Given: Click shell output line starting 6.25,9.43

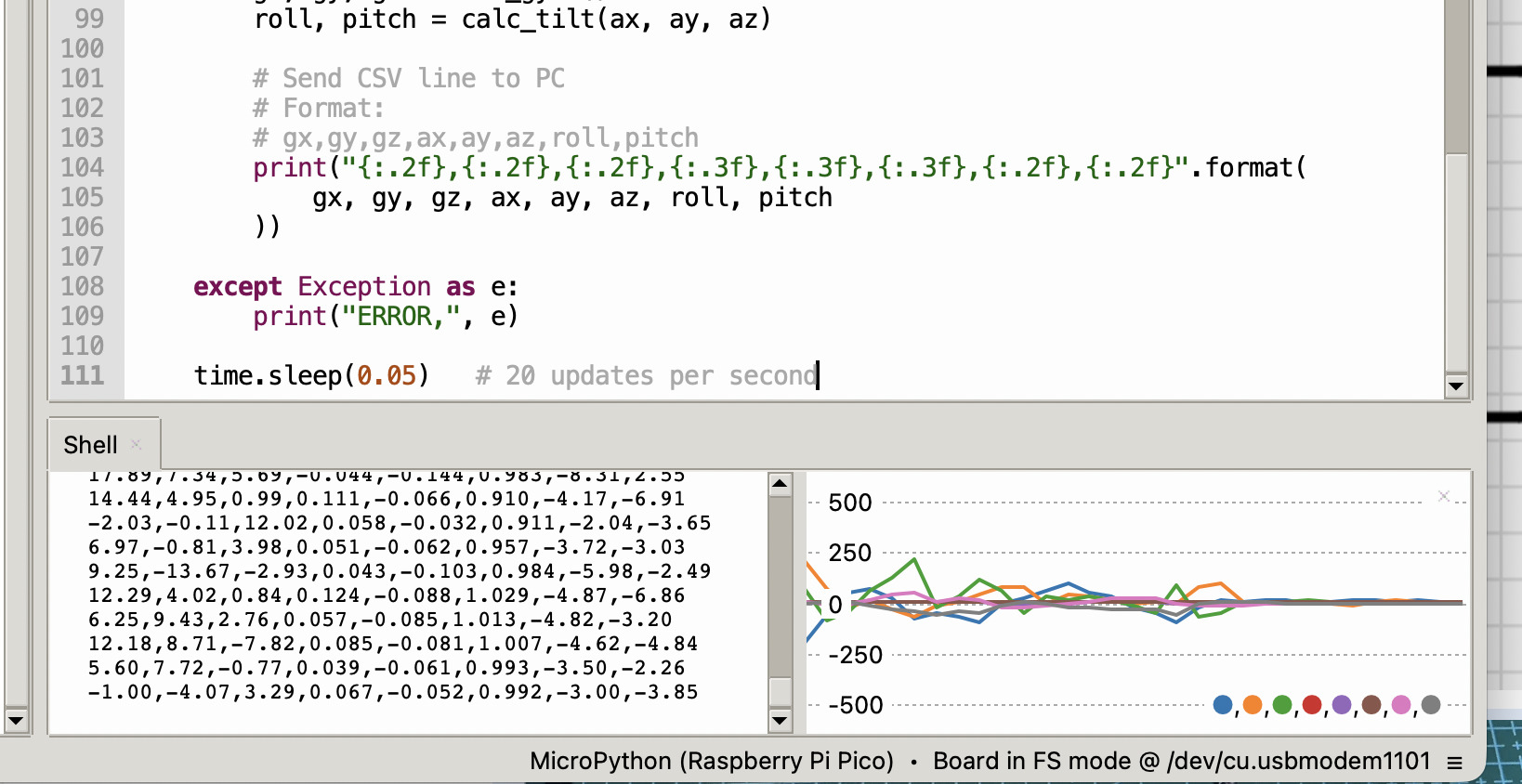Looking at the screenshot, I should tap(380, 620).
